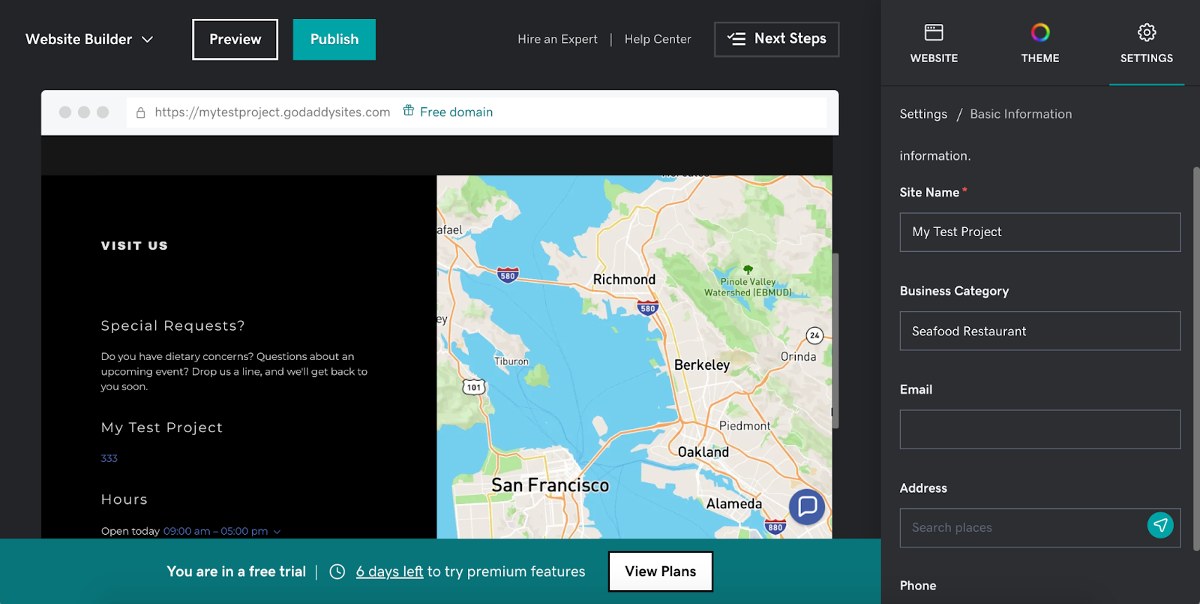Open the Help Center link

pyautogui.click(x=657, y=39)
